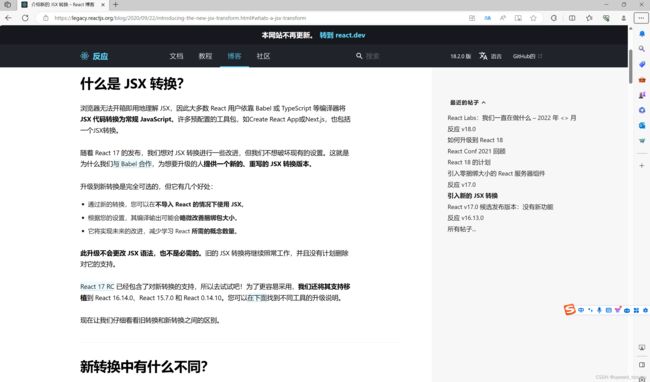Click the bell icon in Edge sidebar
Screen dimensions: 650x382
pos(642,34)
